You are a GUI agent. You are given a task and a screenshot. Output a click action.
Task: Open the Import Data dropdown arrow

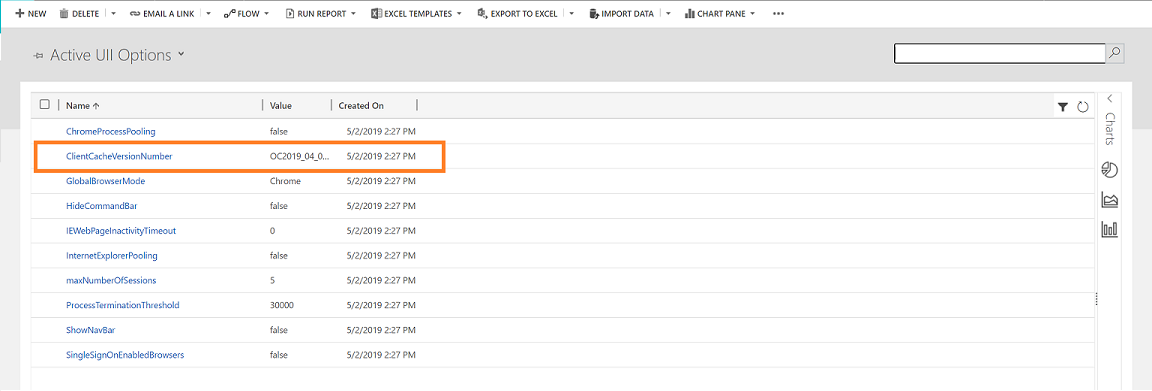(x=668, y=14)
